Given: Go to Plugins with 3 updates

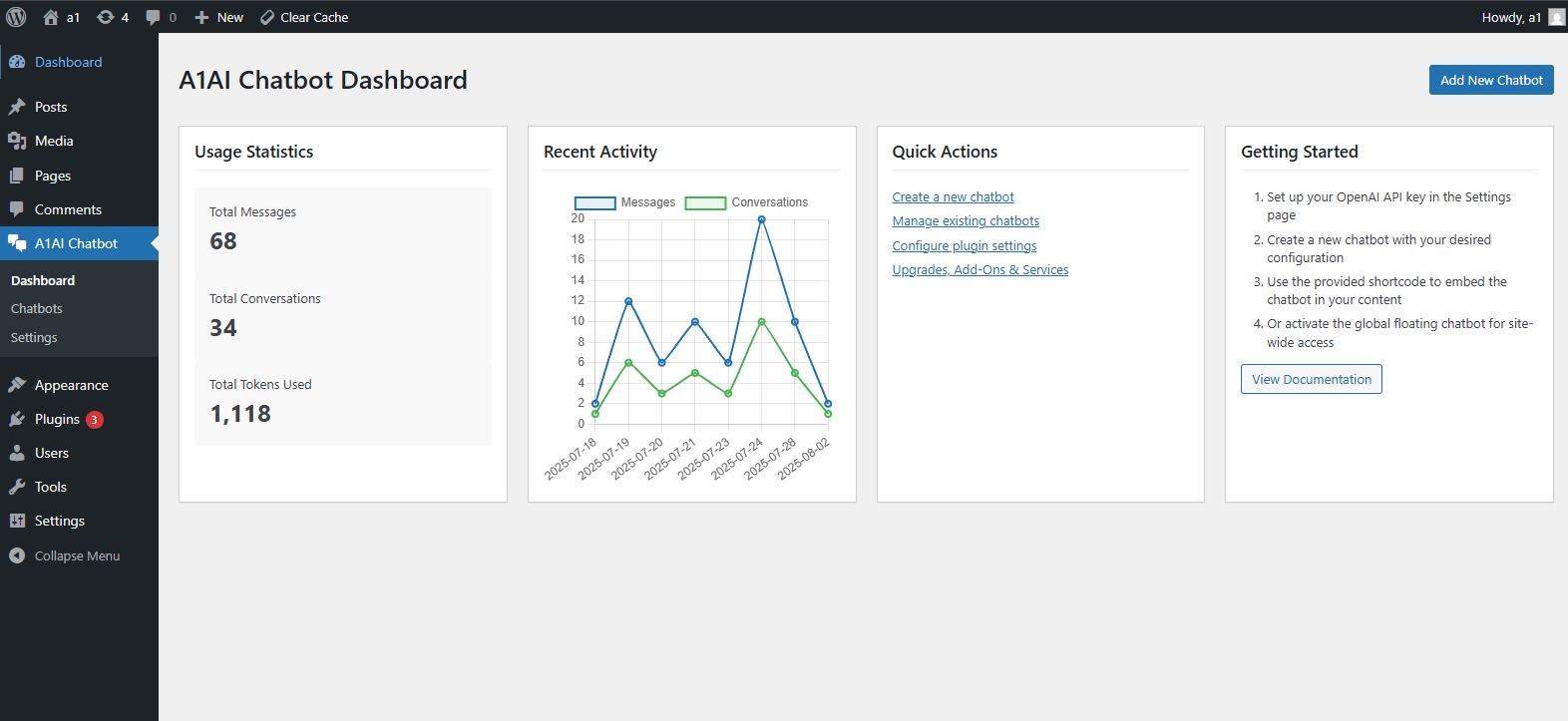Looking at the screenshot, I should 57,419.
